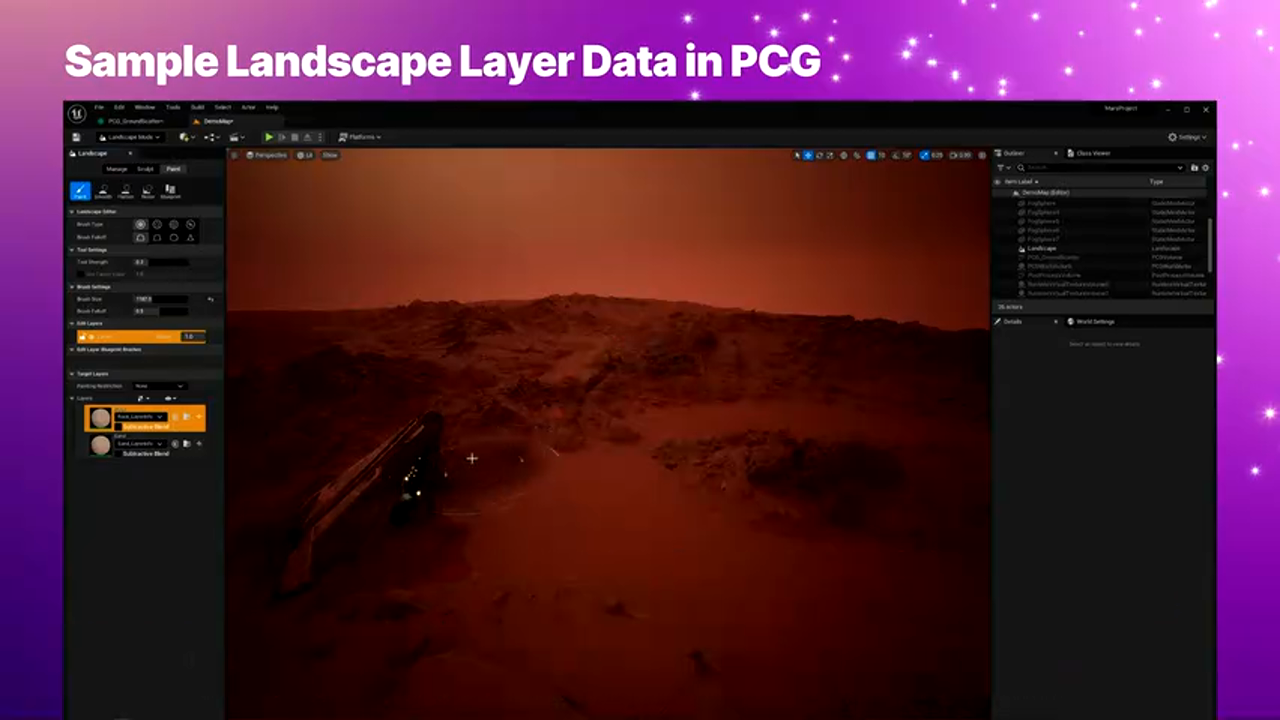Activate the translate gizmo in viewport toolbar
This screenshot has height=720, width=1280.
click(808, 155)
